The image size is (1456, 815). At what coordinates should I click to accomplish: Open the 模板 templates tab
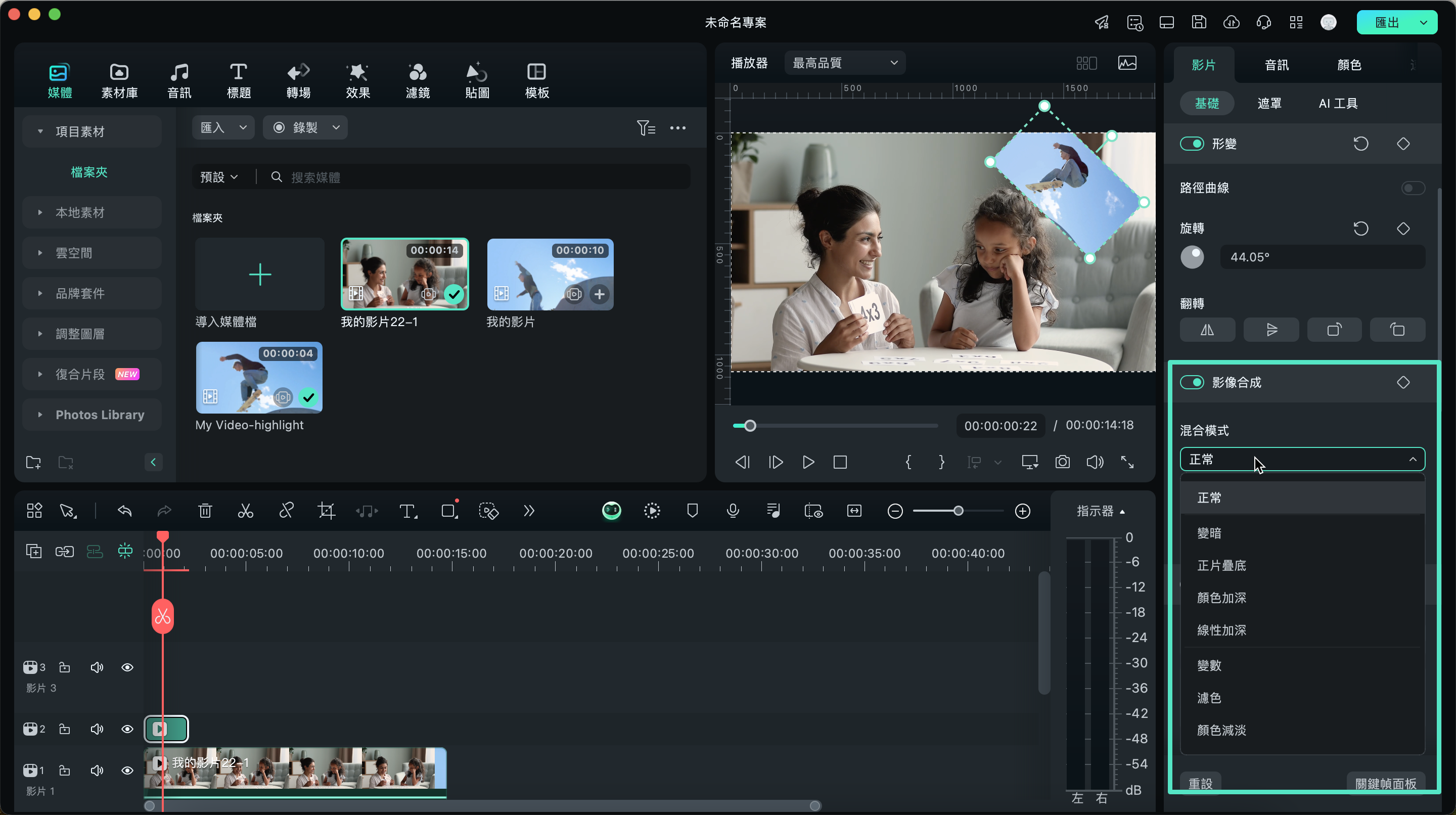(x=537, y=80)
